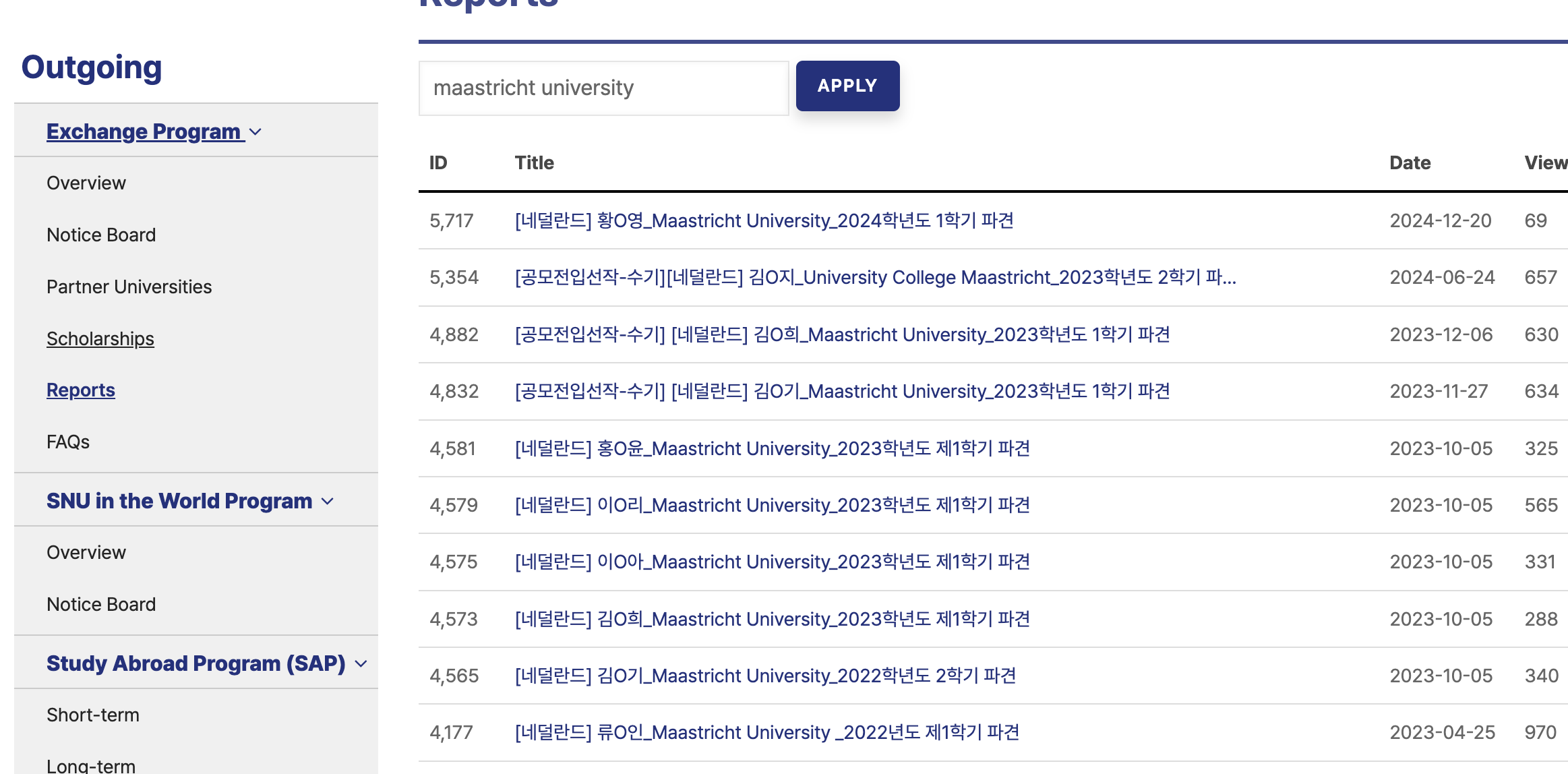Open the Exchange Program heading link

point(144,131)
